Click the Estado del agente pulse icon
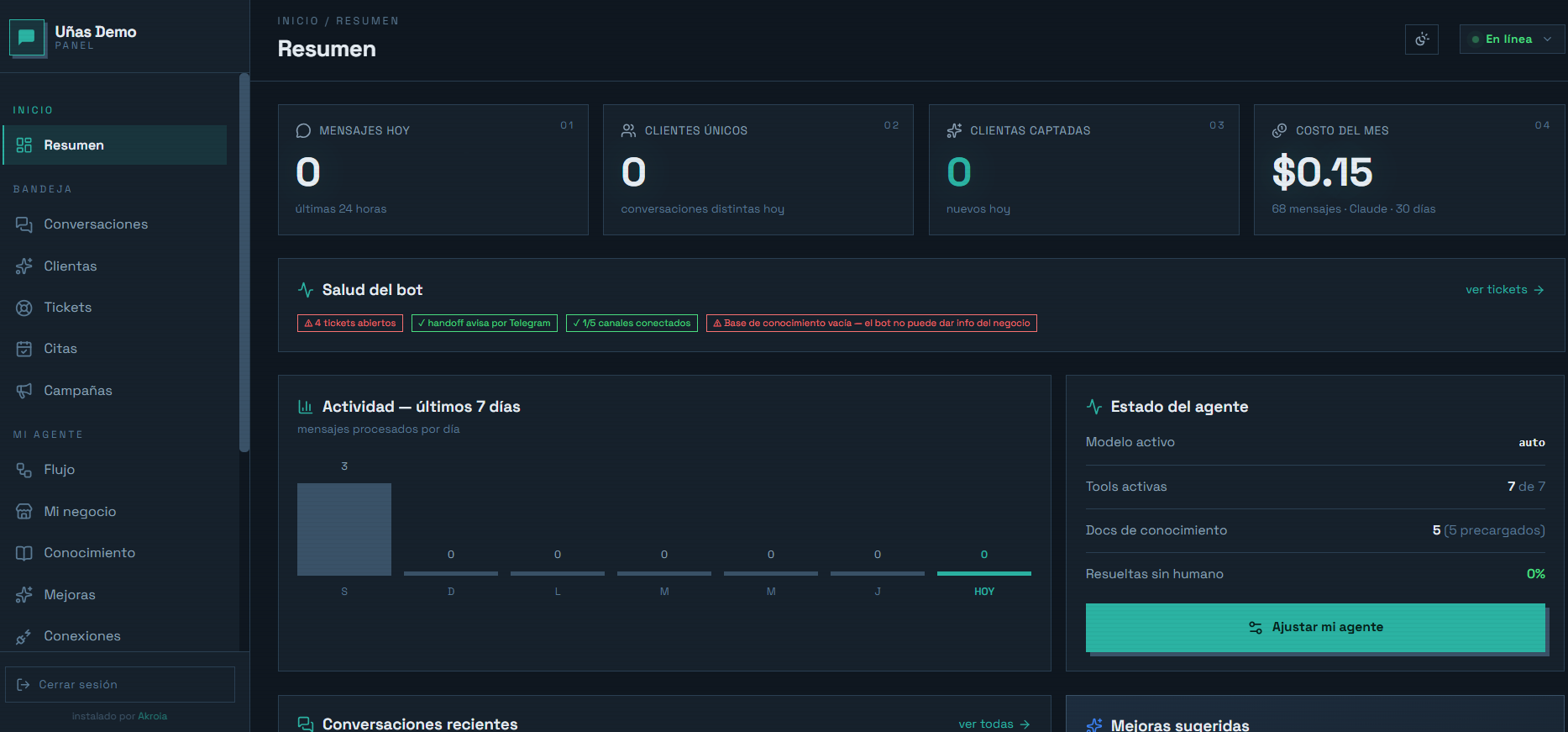The image size is (1568, 732). pyautogui.click(x=1094, y=407)
